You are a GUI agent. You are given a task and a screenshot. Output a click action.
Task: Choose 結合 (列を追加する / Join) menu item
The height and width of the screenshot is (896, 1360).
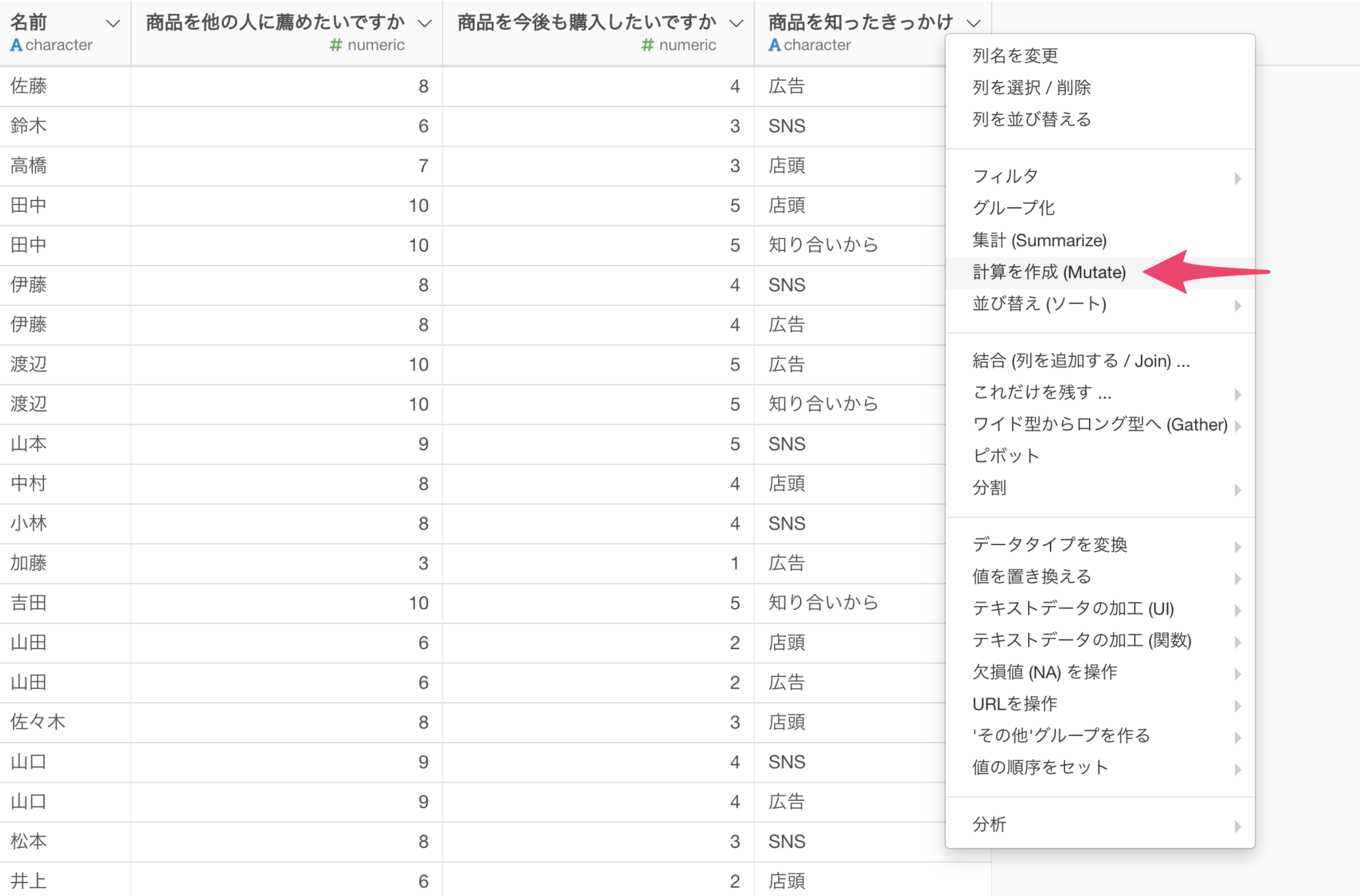[x=1100, y=361]
